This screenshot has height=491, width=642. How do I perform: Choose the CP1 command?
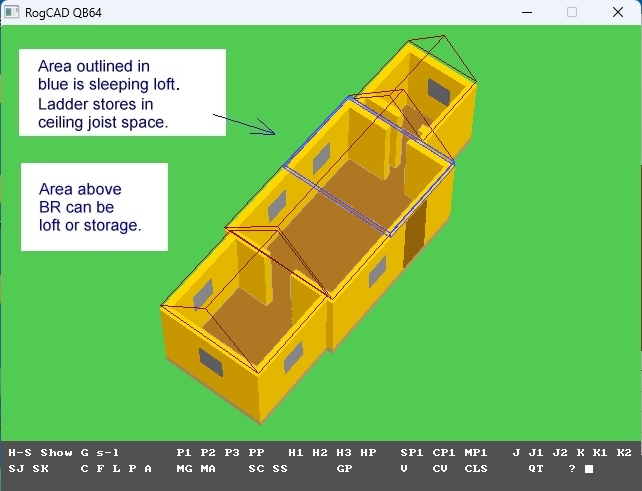point(444,453)
